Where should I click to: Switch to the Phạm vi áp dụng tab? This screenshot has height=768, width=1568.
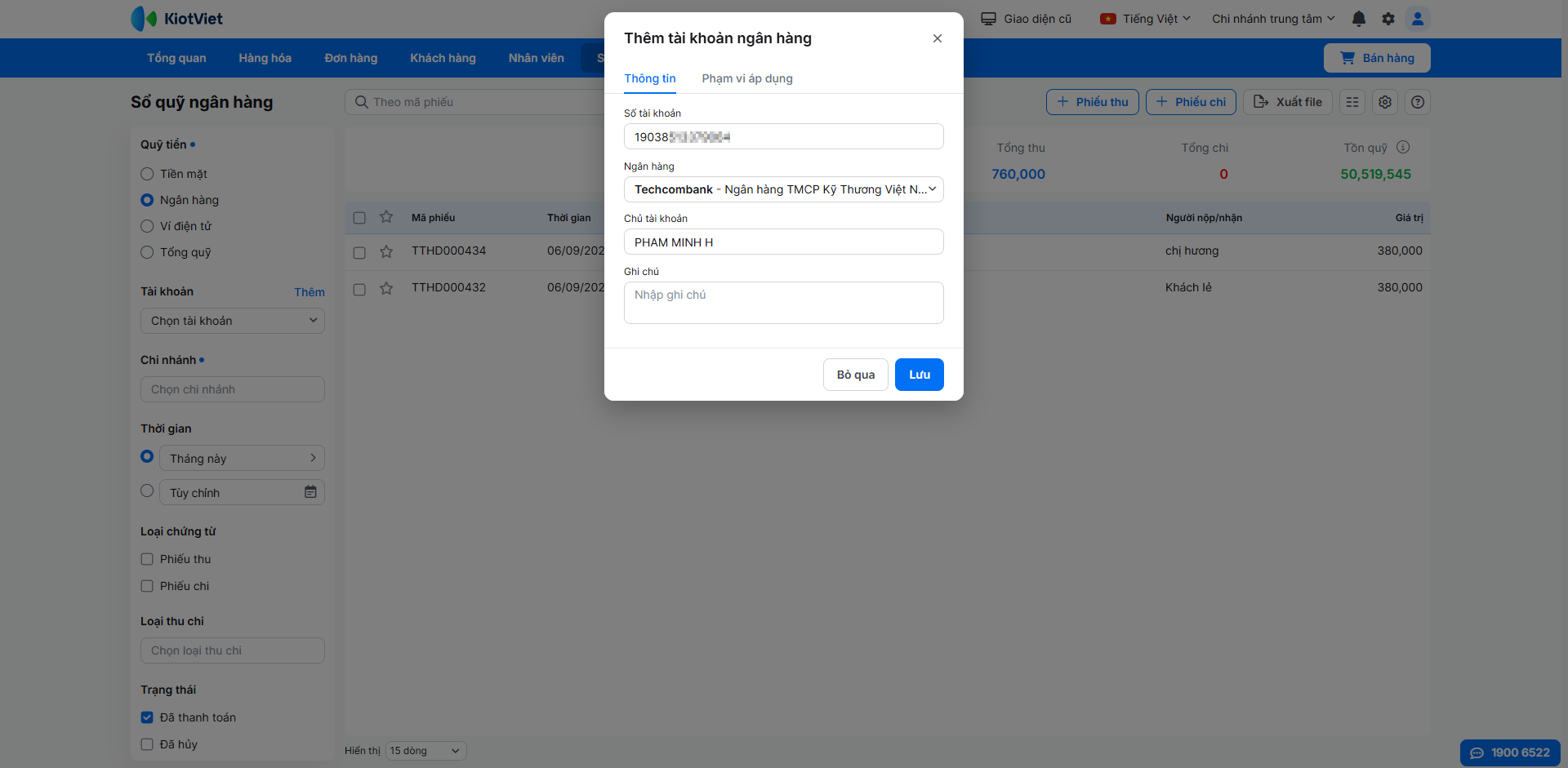point(747,78)
